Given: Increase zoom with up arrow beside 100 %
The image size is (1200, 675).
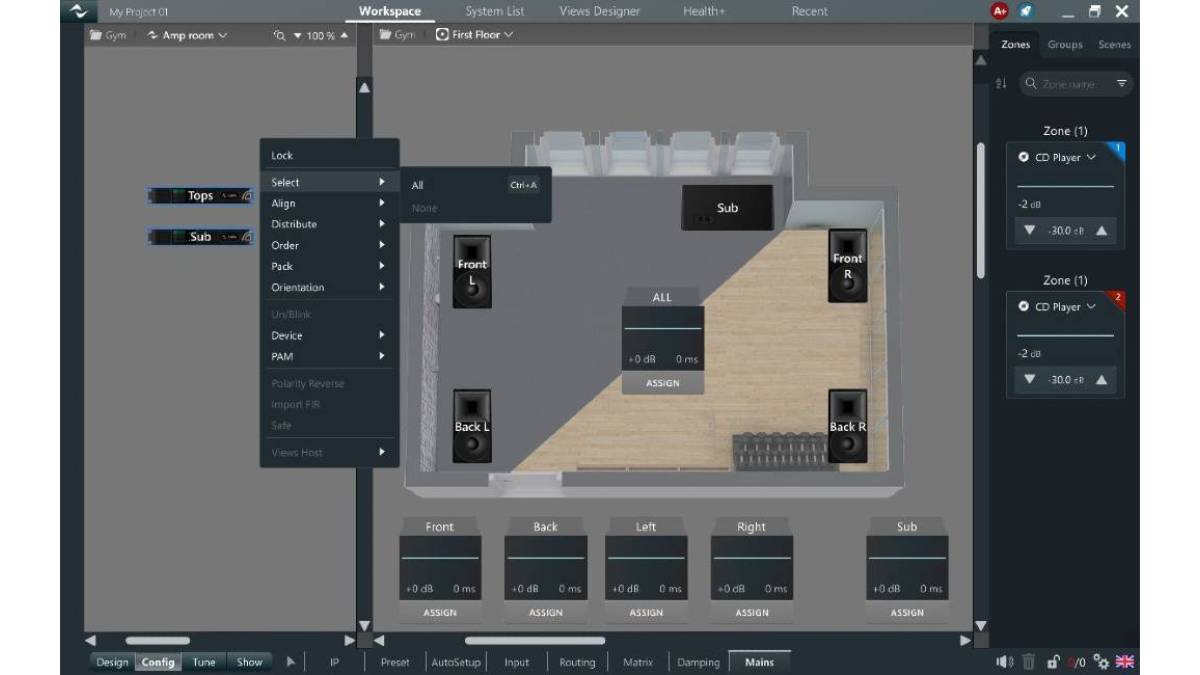Looking at the screenshot, I should coord(344,35).
